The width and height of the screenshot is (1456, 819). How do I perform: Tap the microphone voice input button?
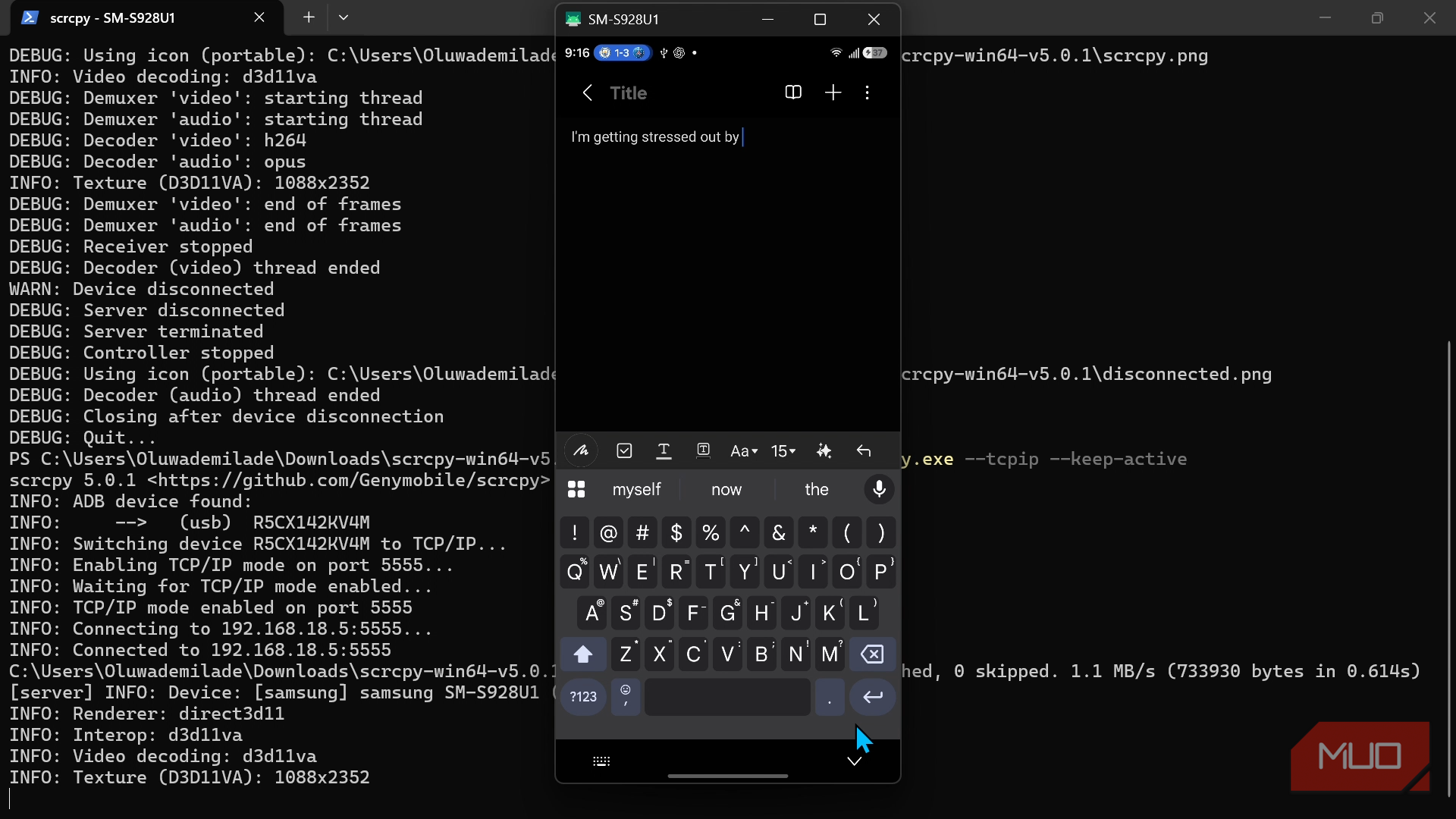pos(880,489)
